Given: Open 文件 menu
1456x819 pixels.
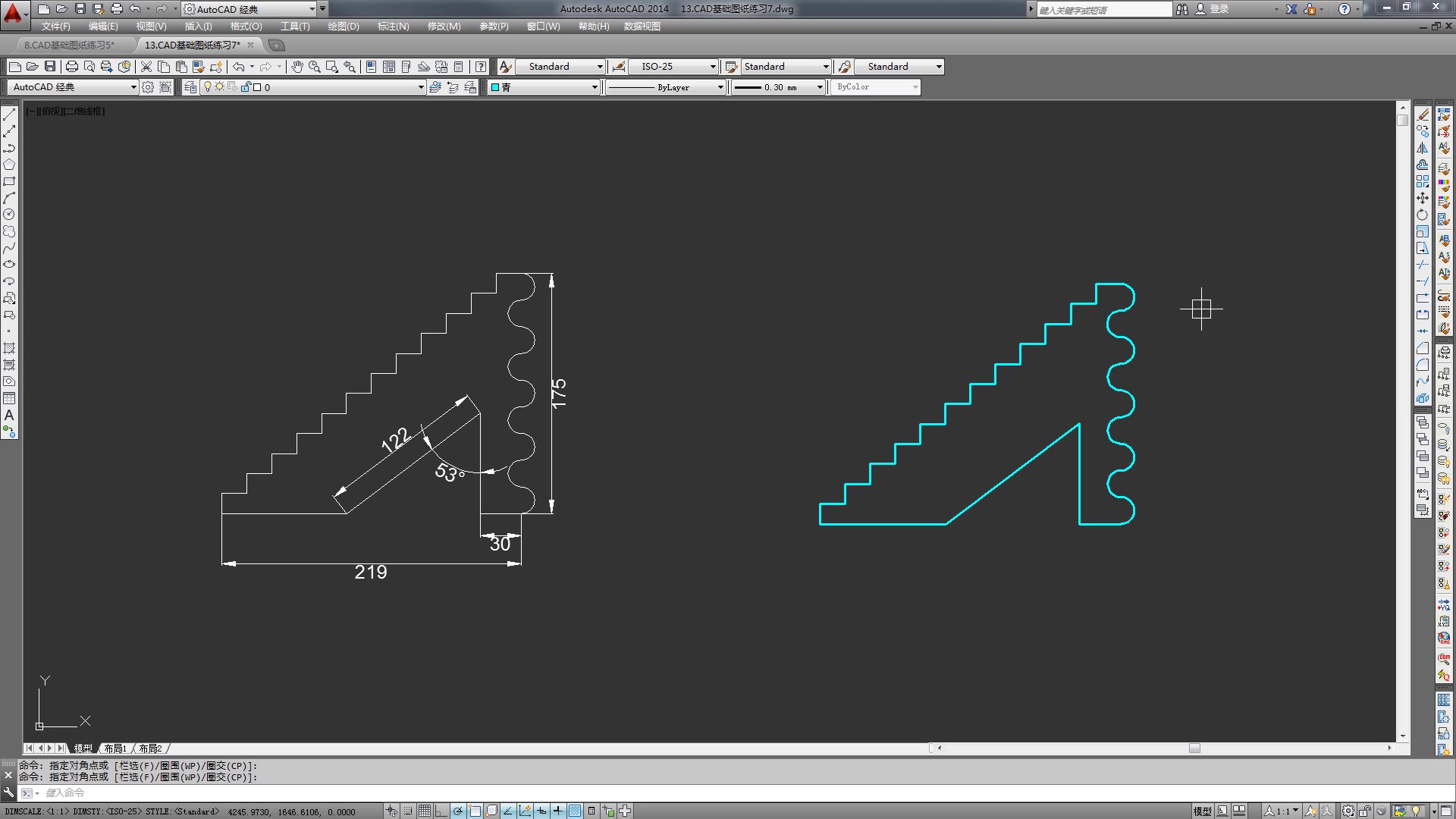Looking at the screenshot, I should coord(55,27).
